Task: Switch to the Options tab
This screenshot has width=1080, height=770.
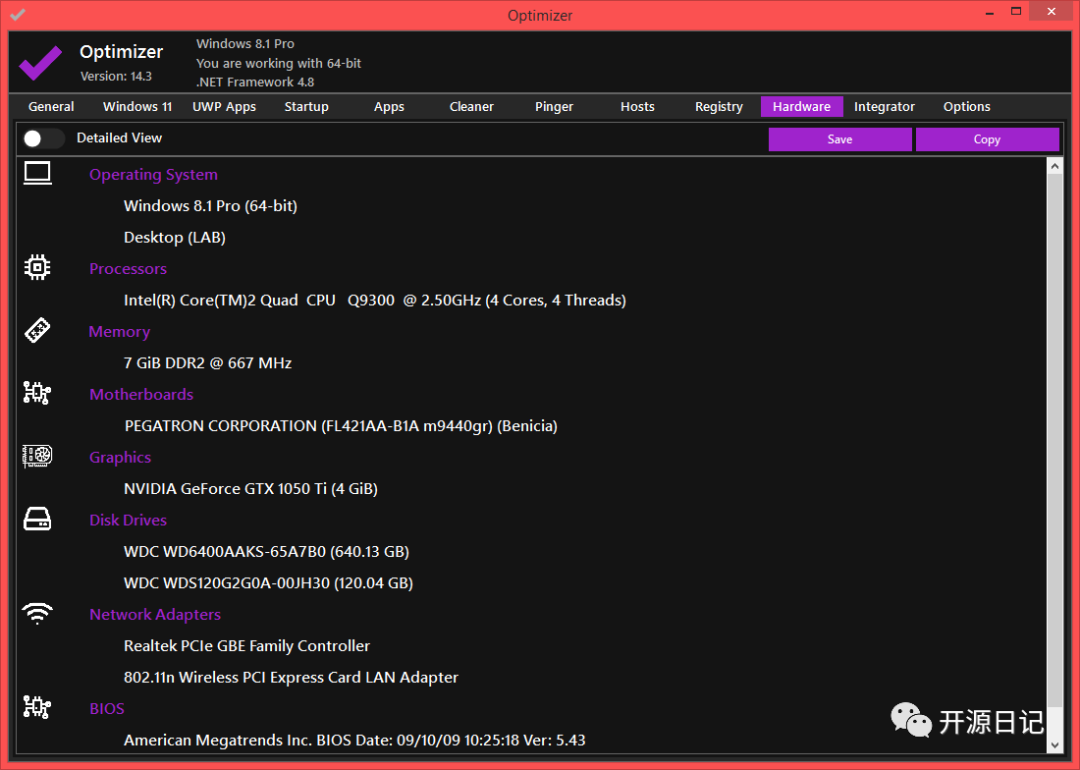Action: (967, 107)
